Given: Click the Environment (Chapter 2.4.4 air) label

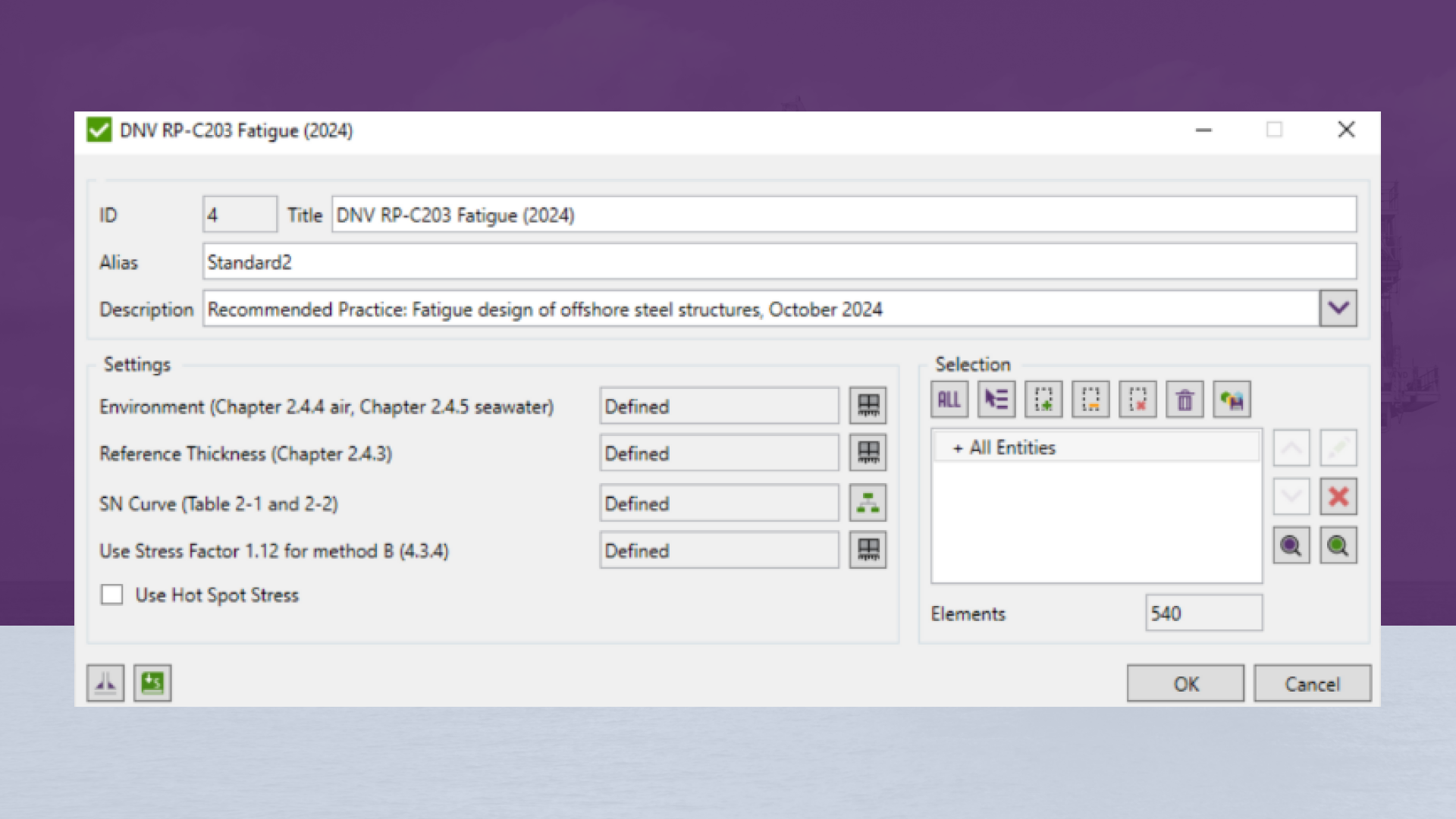Looking at the screenshot, I should [x=327, y=407].
